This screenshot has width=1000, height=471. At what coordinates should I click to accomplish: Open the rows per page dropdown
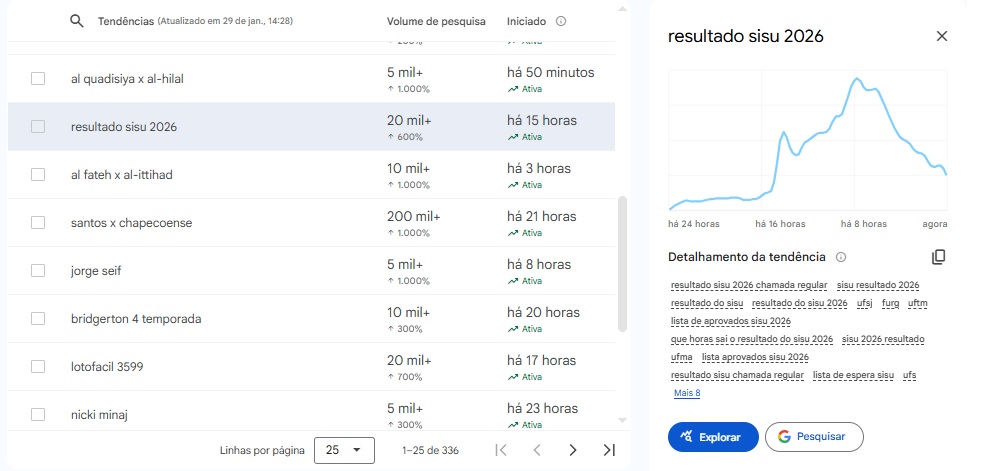344,450
